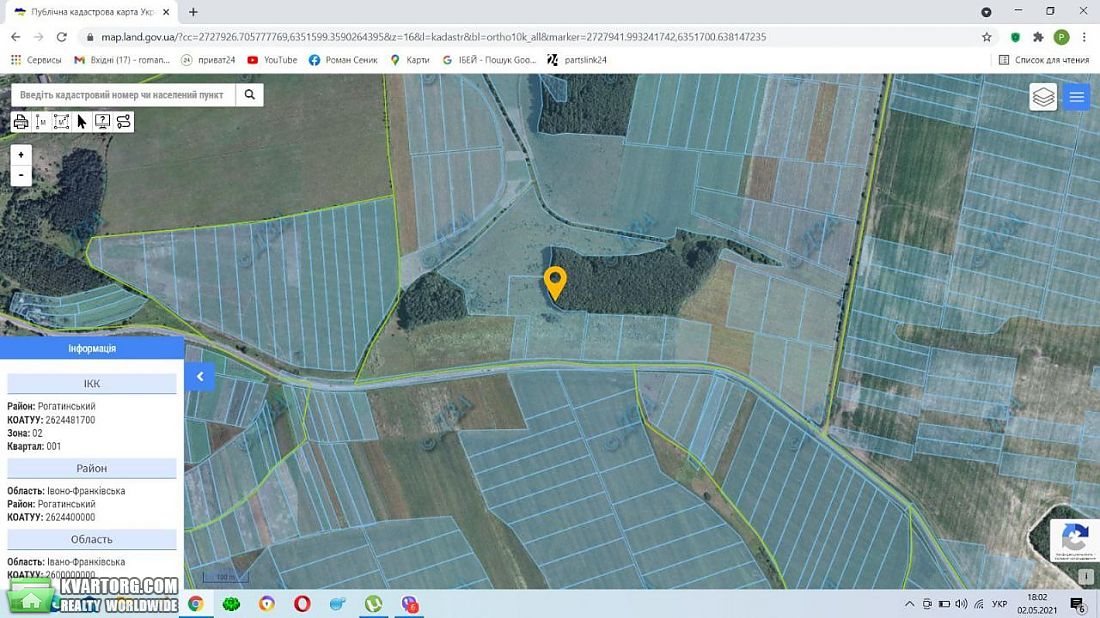This screenshot has width=1100, height=618.
Task: Focus the cadastral number search field
Action: click(123, 95)
